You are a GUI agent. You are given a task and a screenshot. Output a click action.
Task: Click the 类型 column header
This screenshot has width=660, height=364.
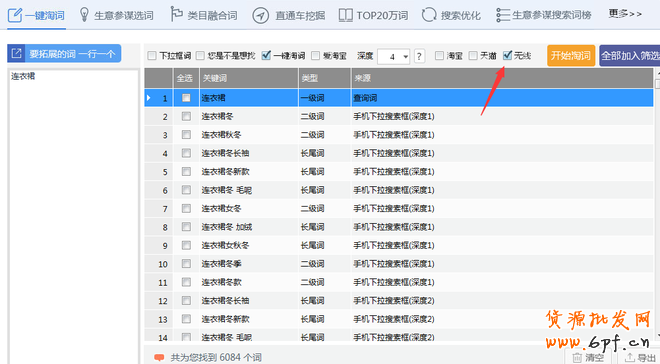click(x=325, y=78)
